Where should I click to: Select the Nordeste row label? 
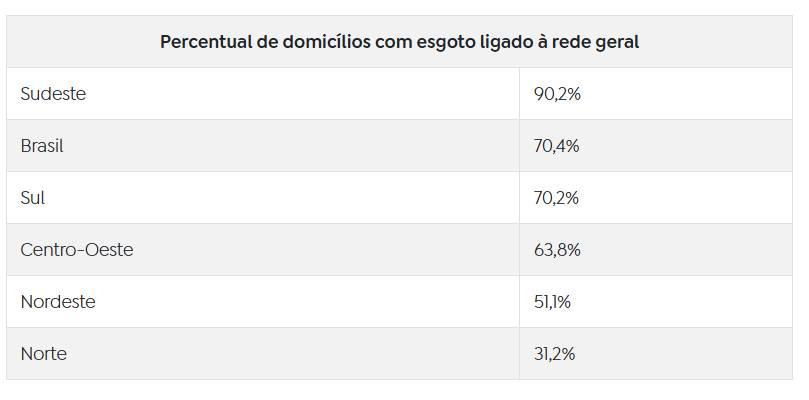(x=58, y=302)
